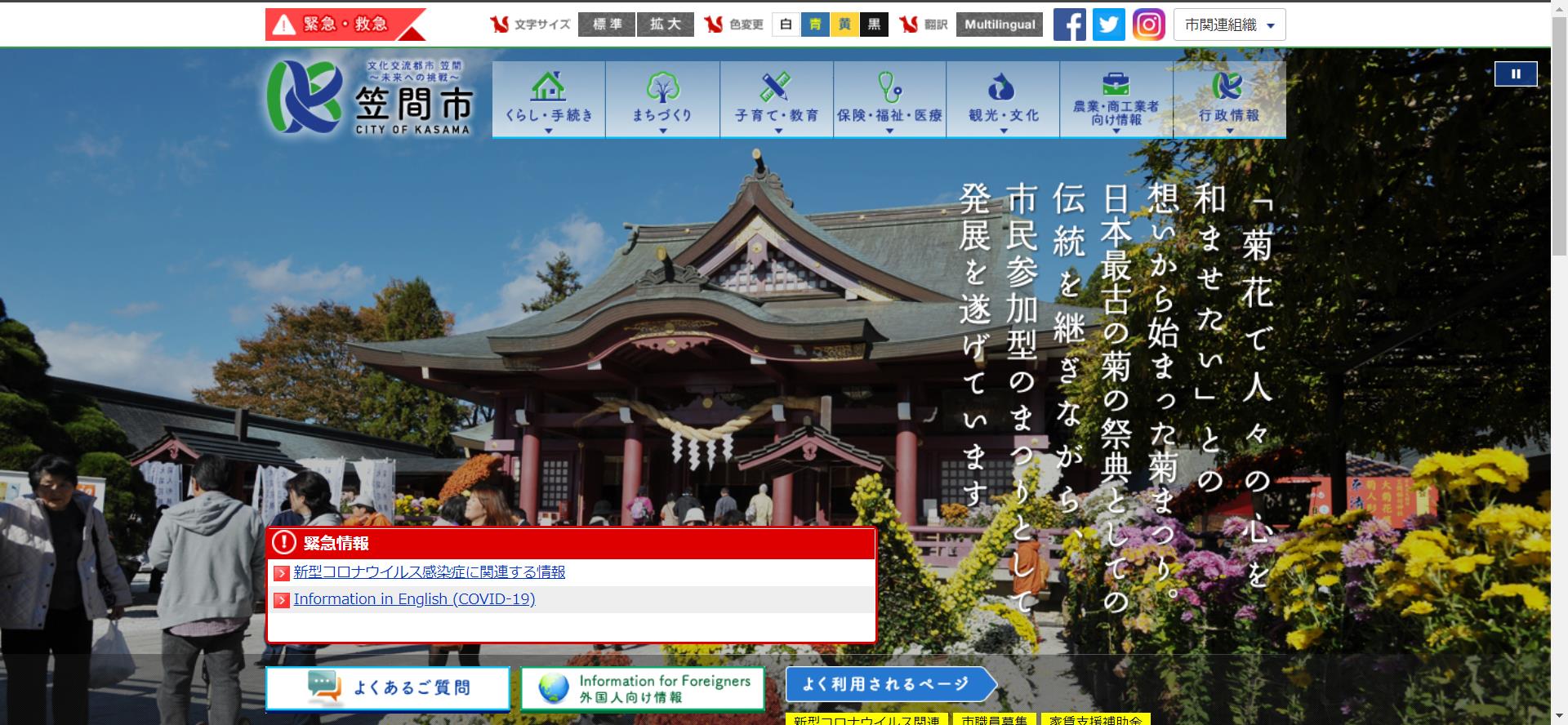Open the まちづくり menu label

point(662,115)
